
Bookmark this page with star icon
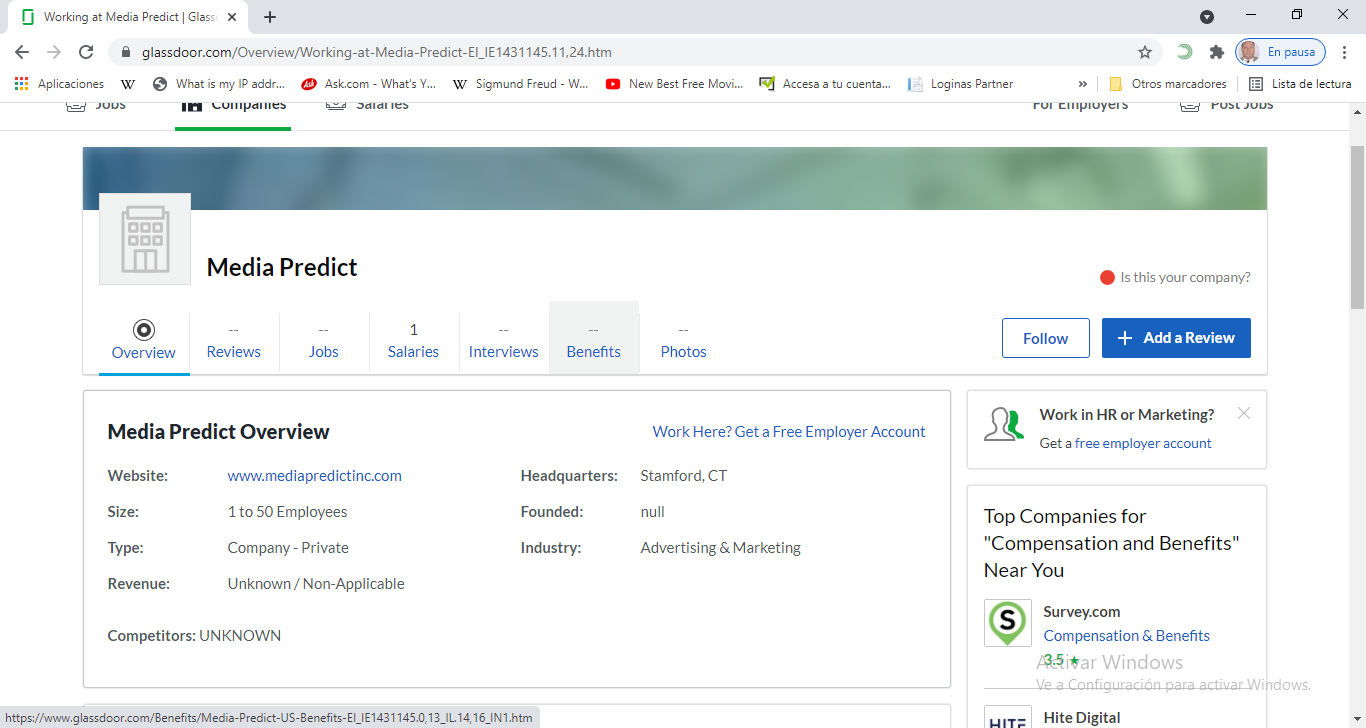click(1145, 52)
